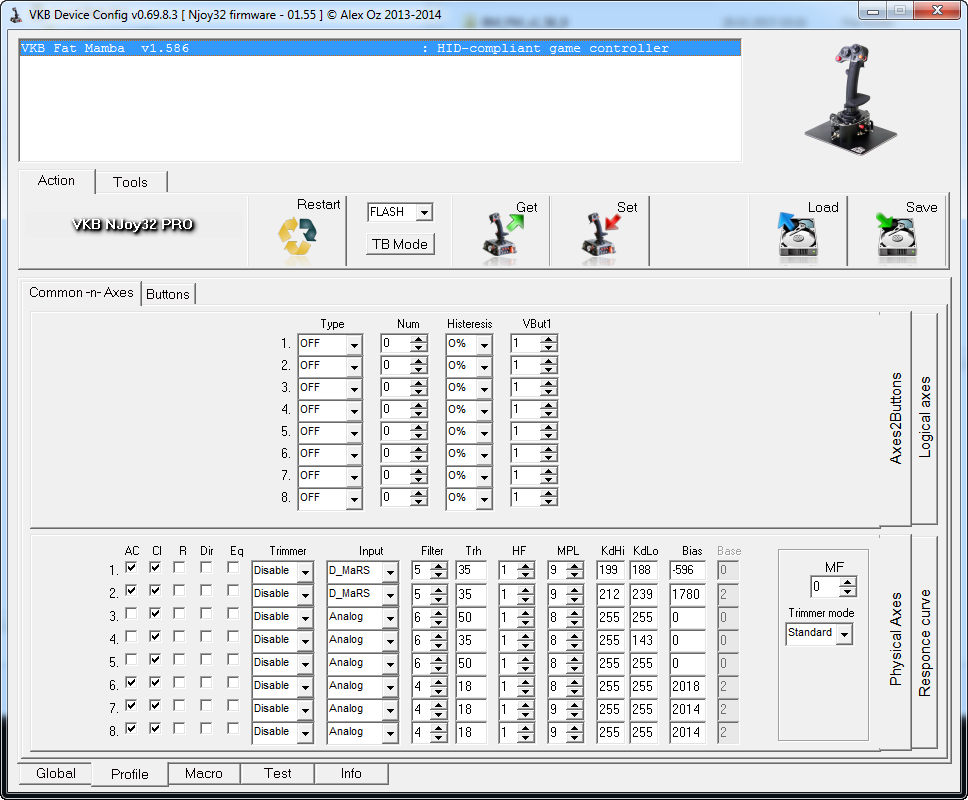Screen dimensions: 968x800
Task: Select the Info bottom tab
Action: [x=351, y=773]
